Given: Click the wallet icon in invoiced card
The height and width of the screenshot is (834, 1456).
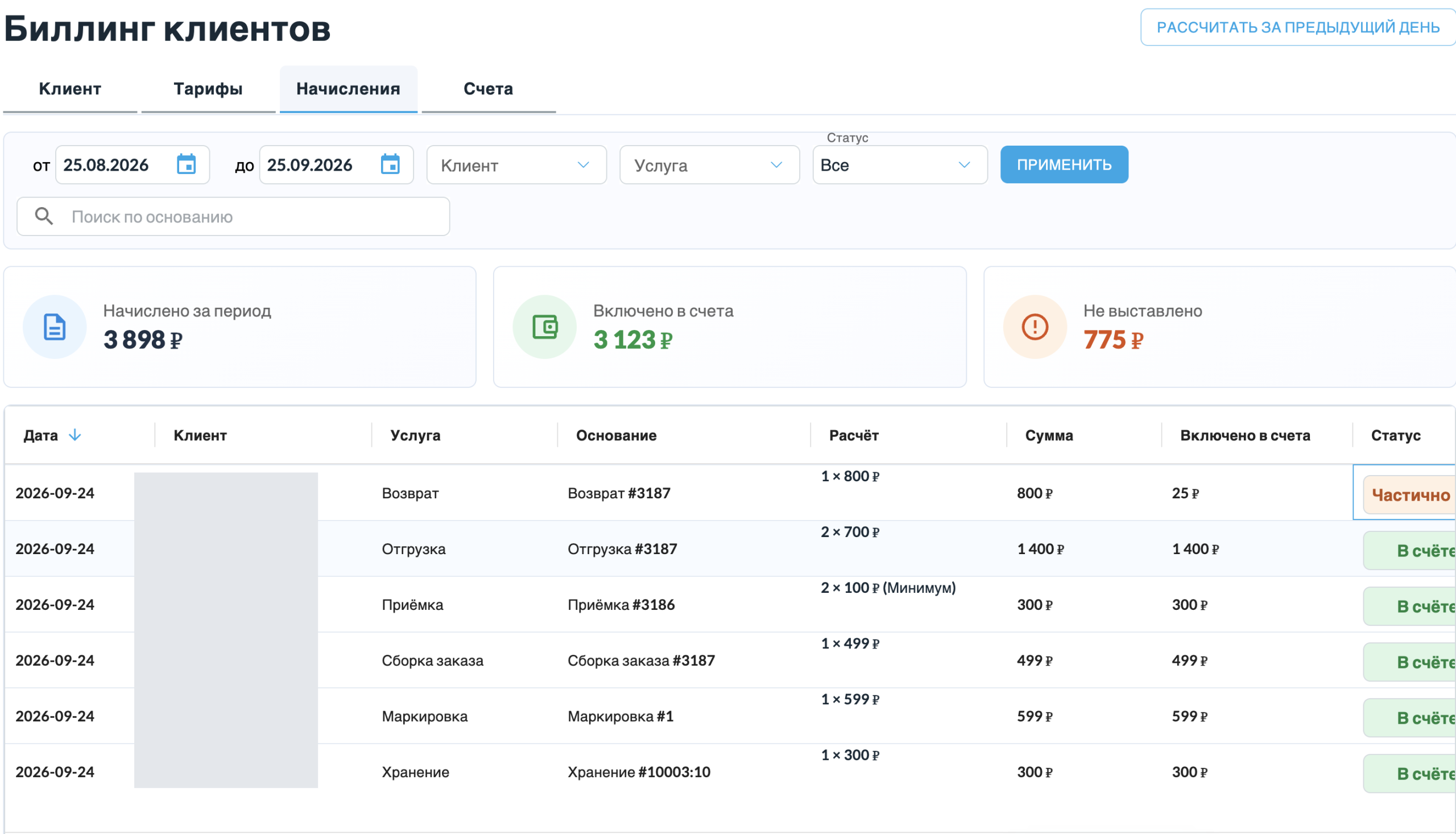Looking at the screenshot, I should tap(544, 327).
